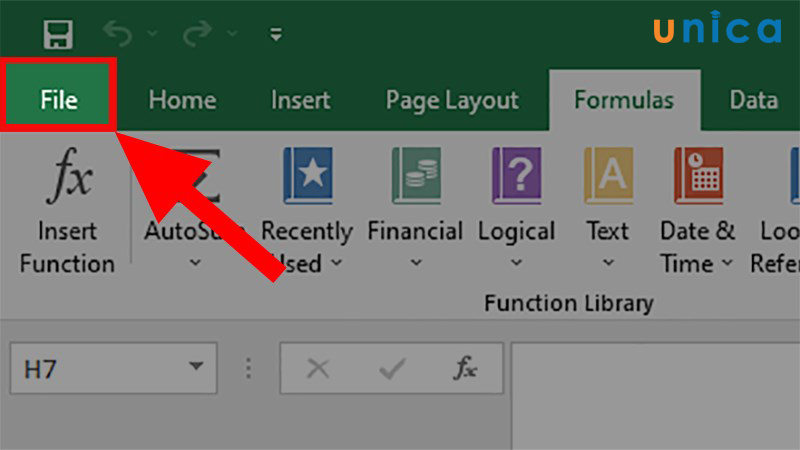The height and width of the screenshot is (450, 800).
Task: Click the formula bar fx icon
Action: 465,368
